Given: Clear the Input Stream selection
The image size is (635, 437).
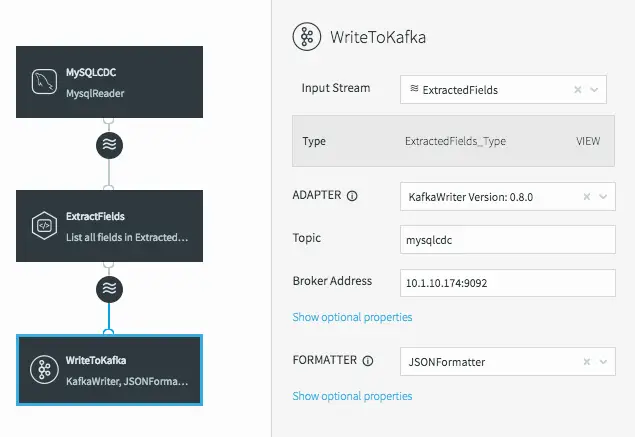Looking at the screenshot, I should pyautogui.click(x=578, y=90).
